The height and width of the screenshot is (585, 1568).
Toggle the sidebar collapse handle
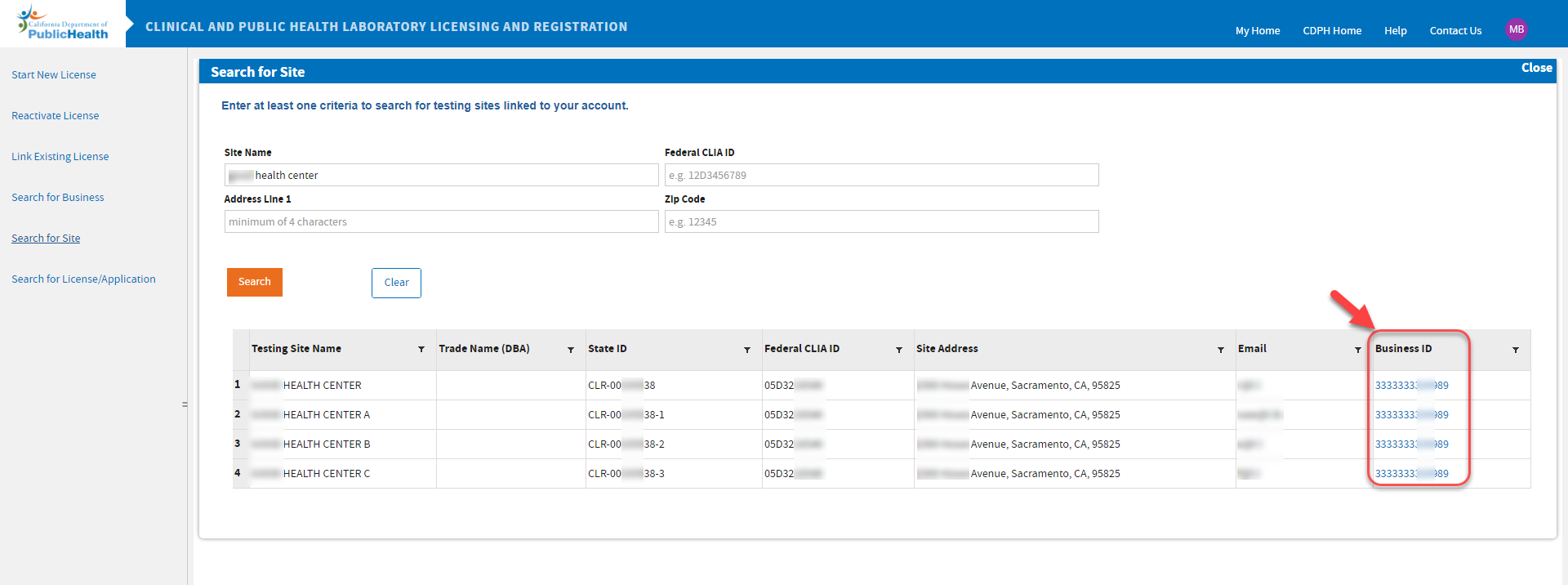point(185,404)
